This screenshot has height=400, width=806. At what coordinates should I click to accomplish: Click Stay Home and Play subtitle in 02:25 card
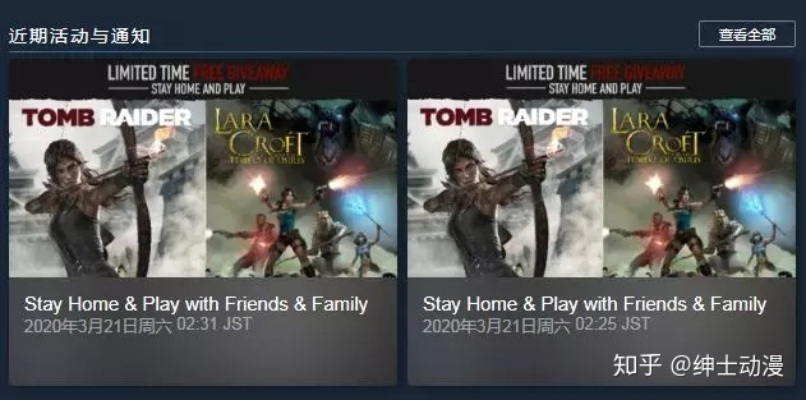tap(595, 89)
